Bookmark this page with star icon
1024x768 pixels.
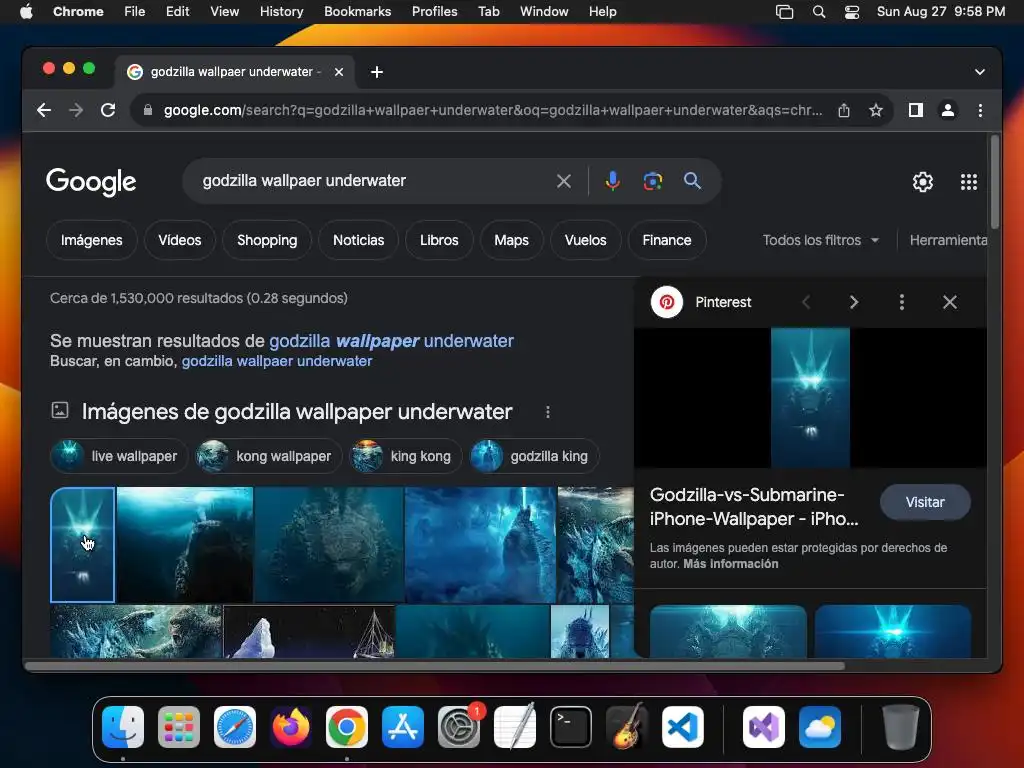tap(876, 110)
